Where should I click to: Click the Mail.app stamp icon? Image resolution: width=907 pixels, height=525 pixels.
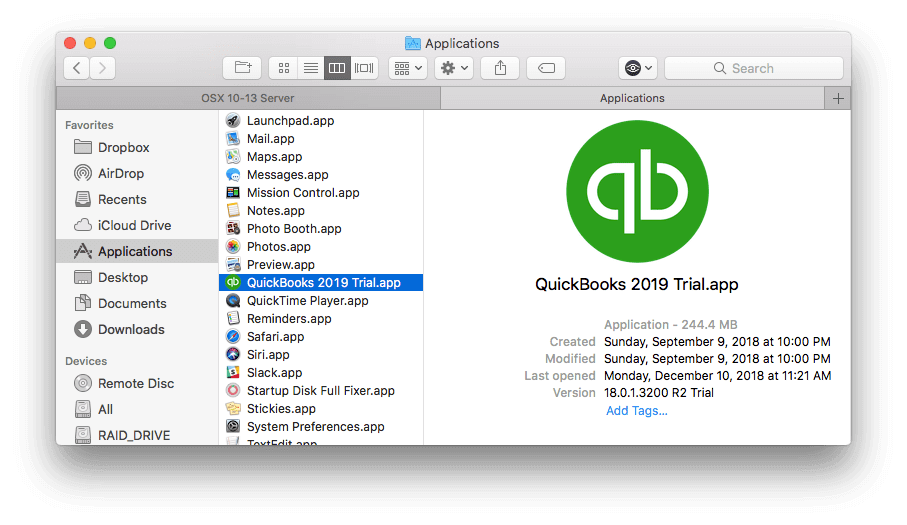point(233,139)
